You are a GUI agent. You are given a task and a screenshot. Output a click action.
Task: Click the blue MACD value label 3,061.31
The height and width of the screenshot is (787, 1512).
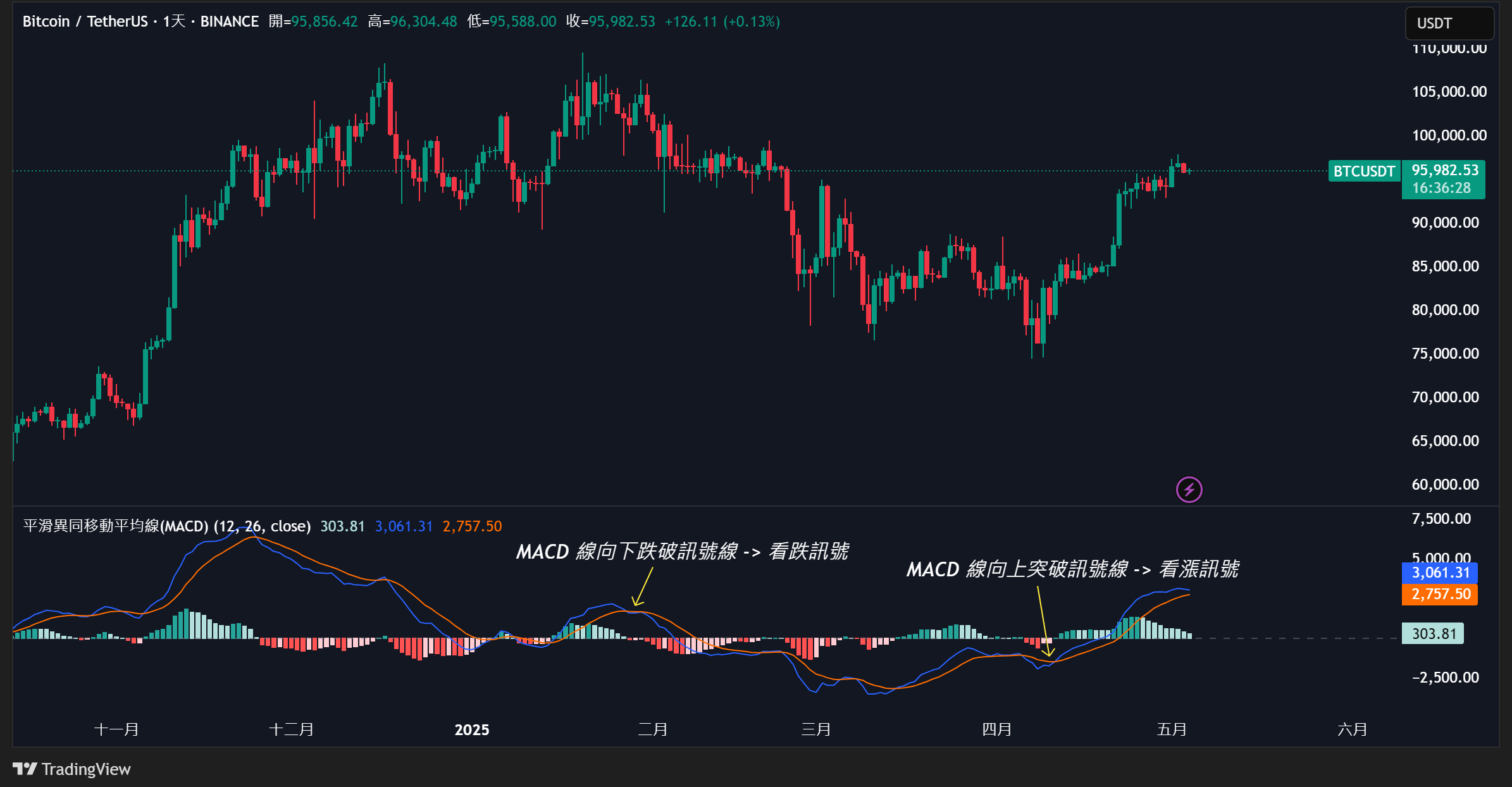[1440, 573]
